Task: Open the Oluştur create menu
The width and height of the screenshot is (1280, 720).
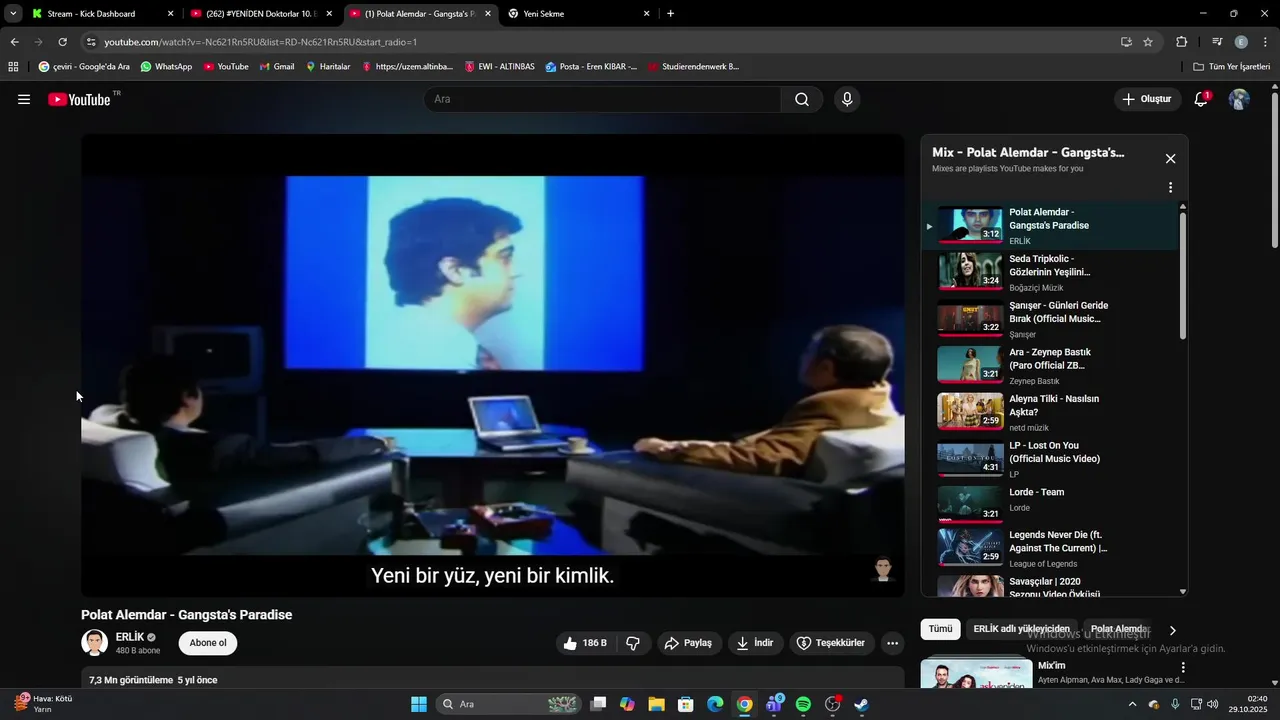Action: (x=1146, y=99)
